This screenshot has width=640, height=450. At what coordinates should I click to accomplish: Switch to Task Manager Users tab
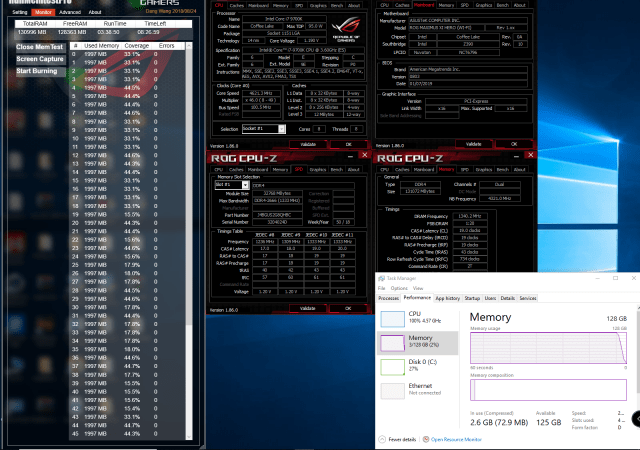tap(490, 299)
